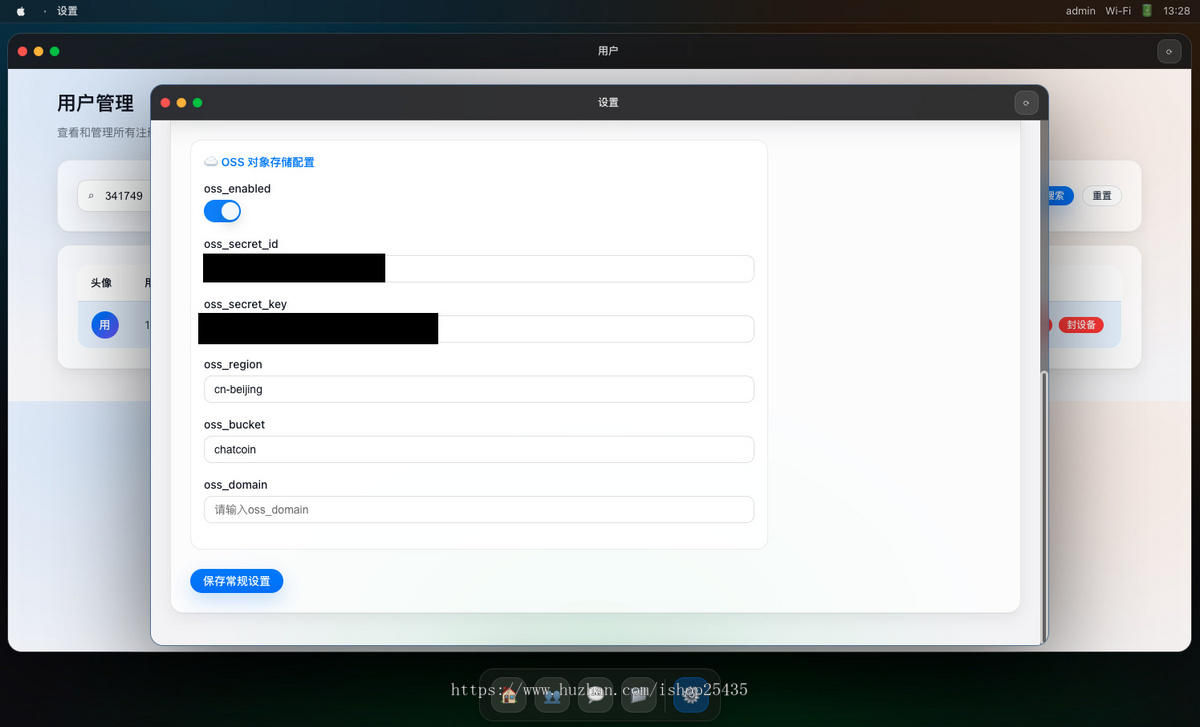Viewport: 1200px width, 727px height.
Task: Toggle the oss_enabled switch off
Action: tap(222, 211)
